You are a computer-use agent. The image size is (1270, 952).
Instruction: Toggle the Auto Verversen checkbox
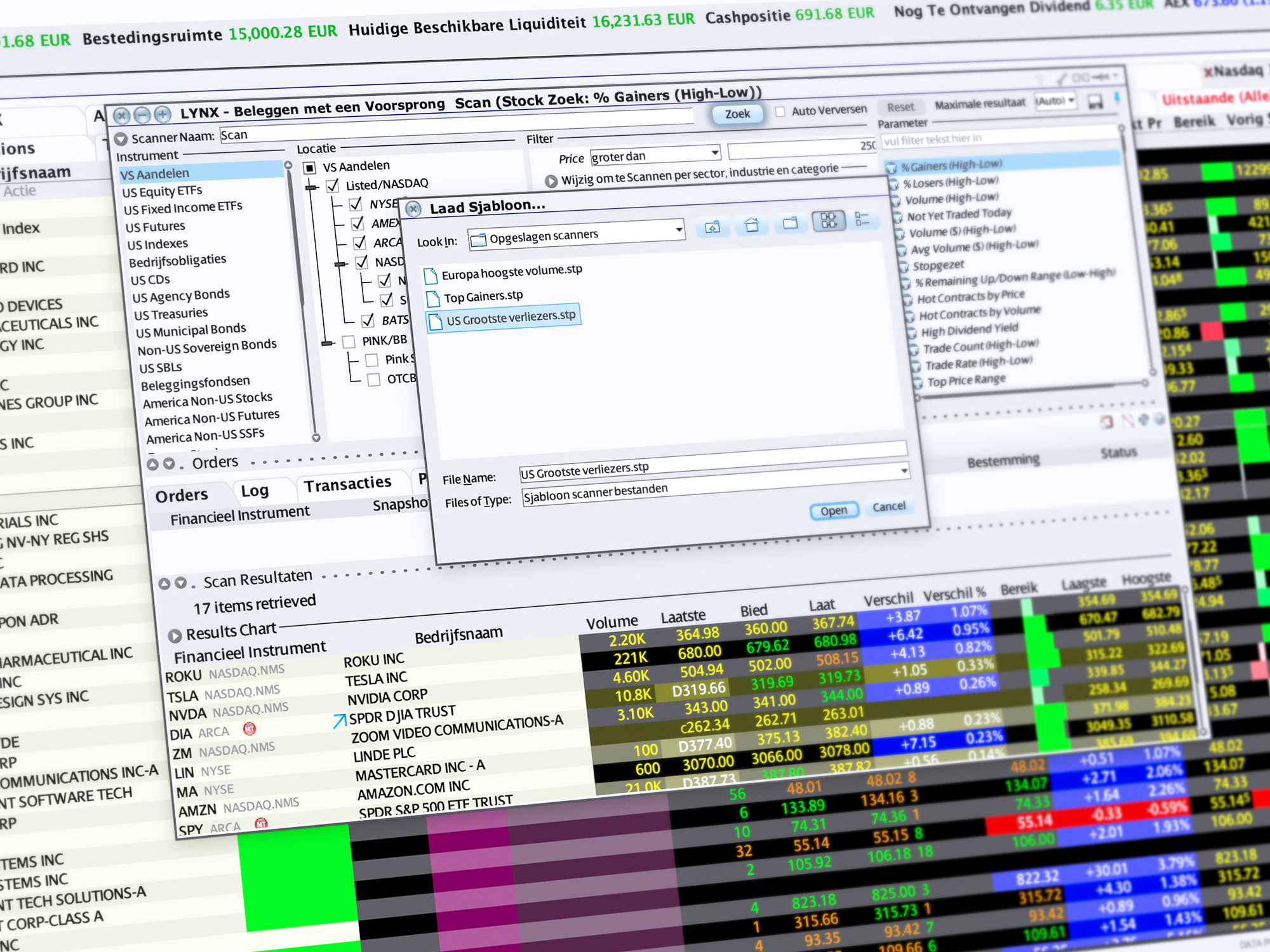pyautogui.click(x=780, y=112)
